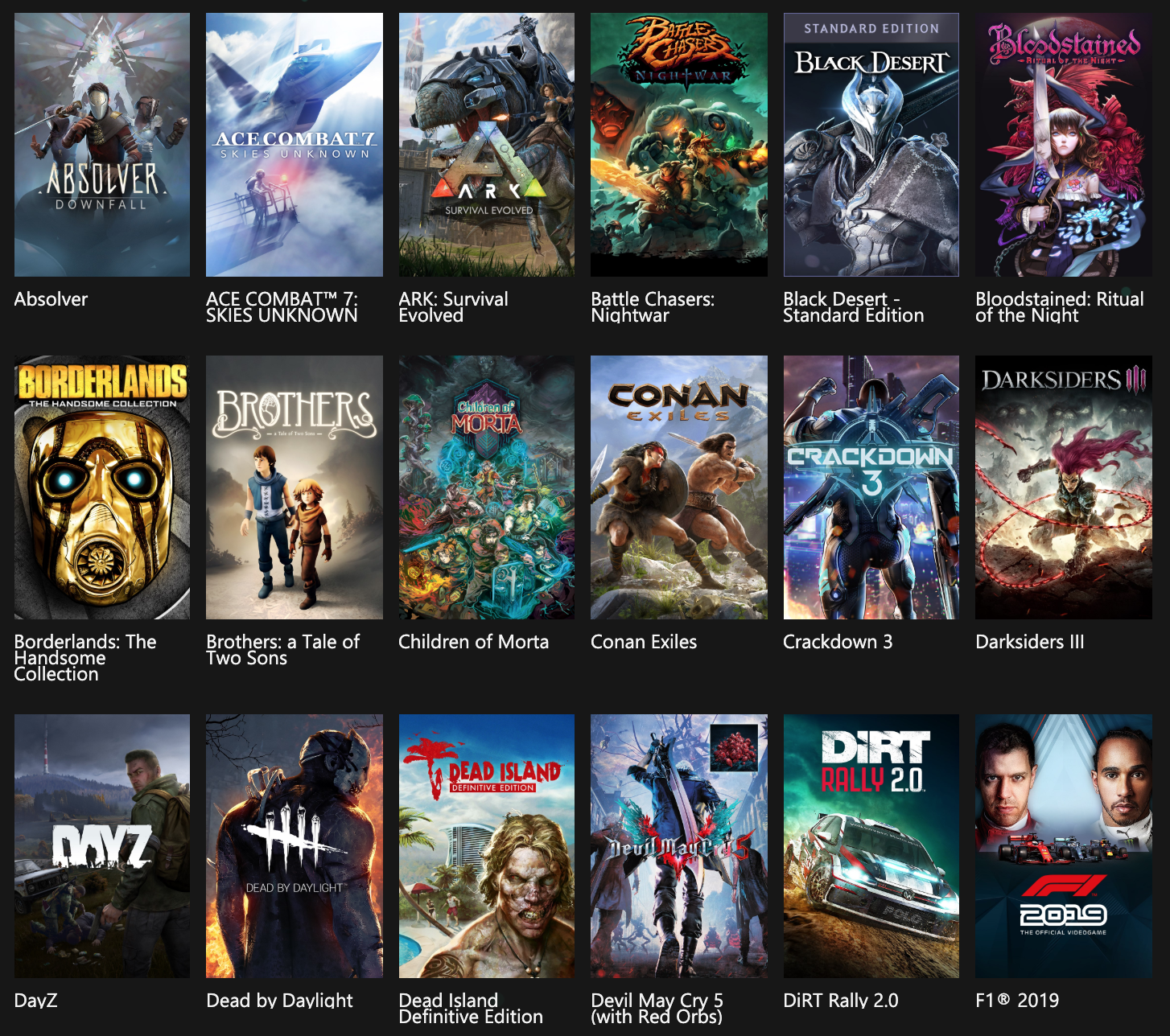Click 'Battle Chasers: Nightwar' title text
Screen dimensions: 1170x1036
(x=653, y=307)
